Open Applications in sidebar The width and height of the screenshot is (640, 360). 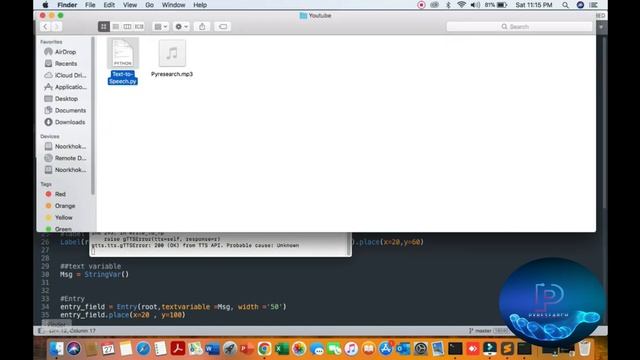click(65, 87)
